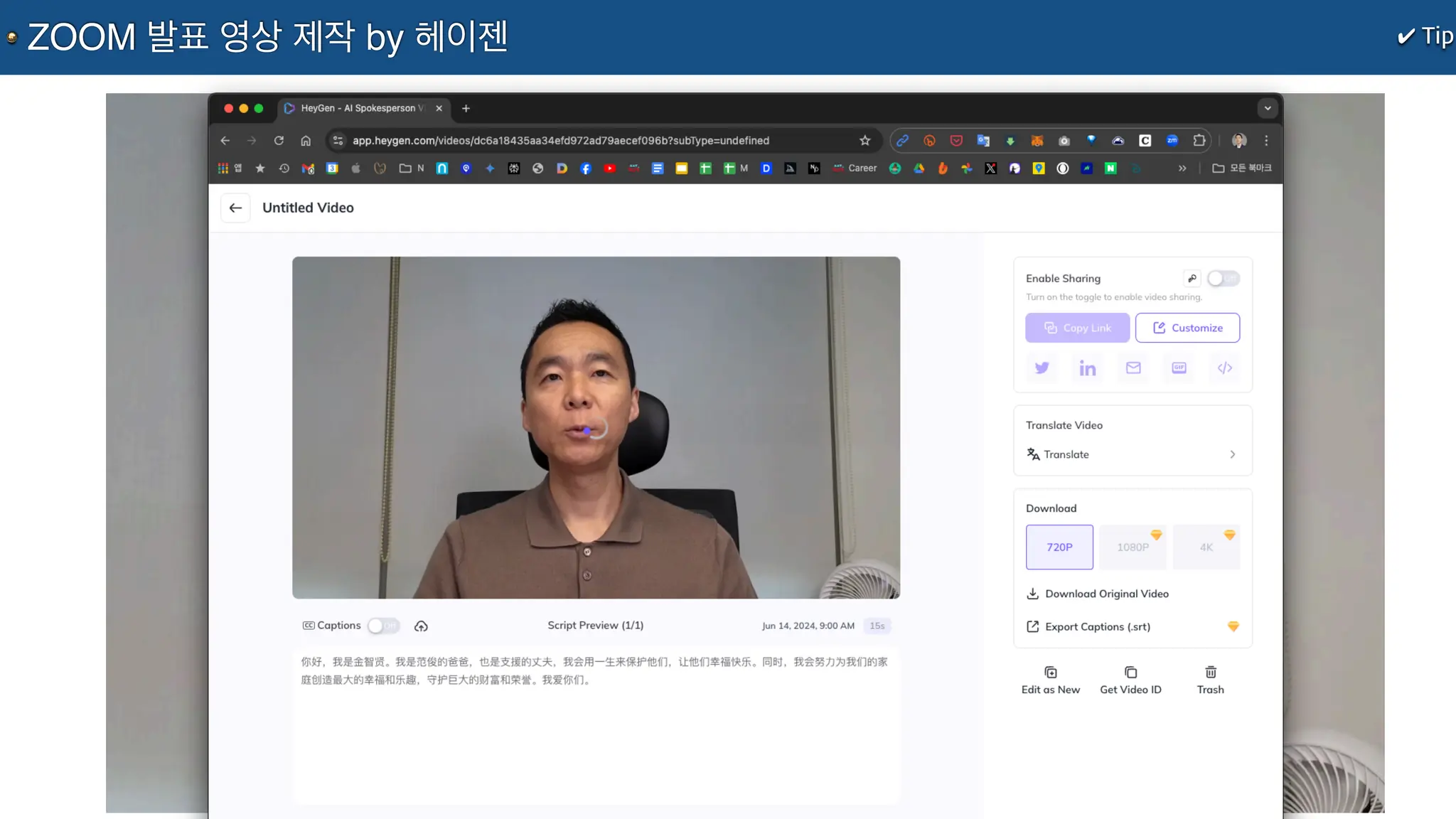This screenshot has width=1456, height=819.
Task: Share video on LinkedIn
Action: 1087,368
